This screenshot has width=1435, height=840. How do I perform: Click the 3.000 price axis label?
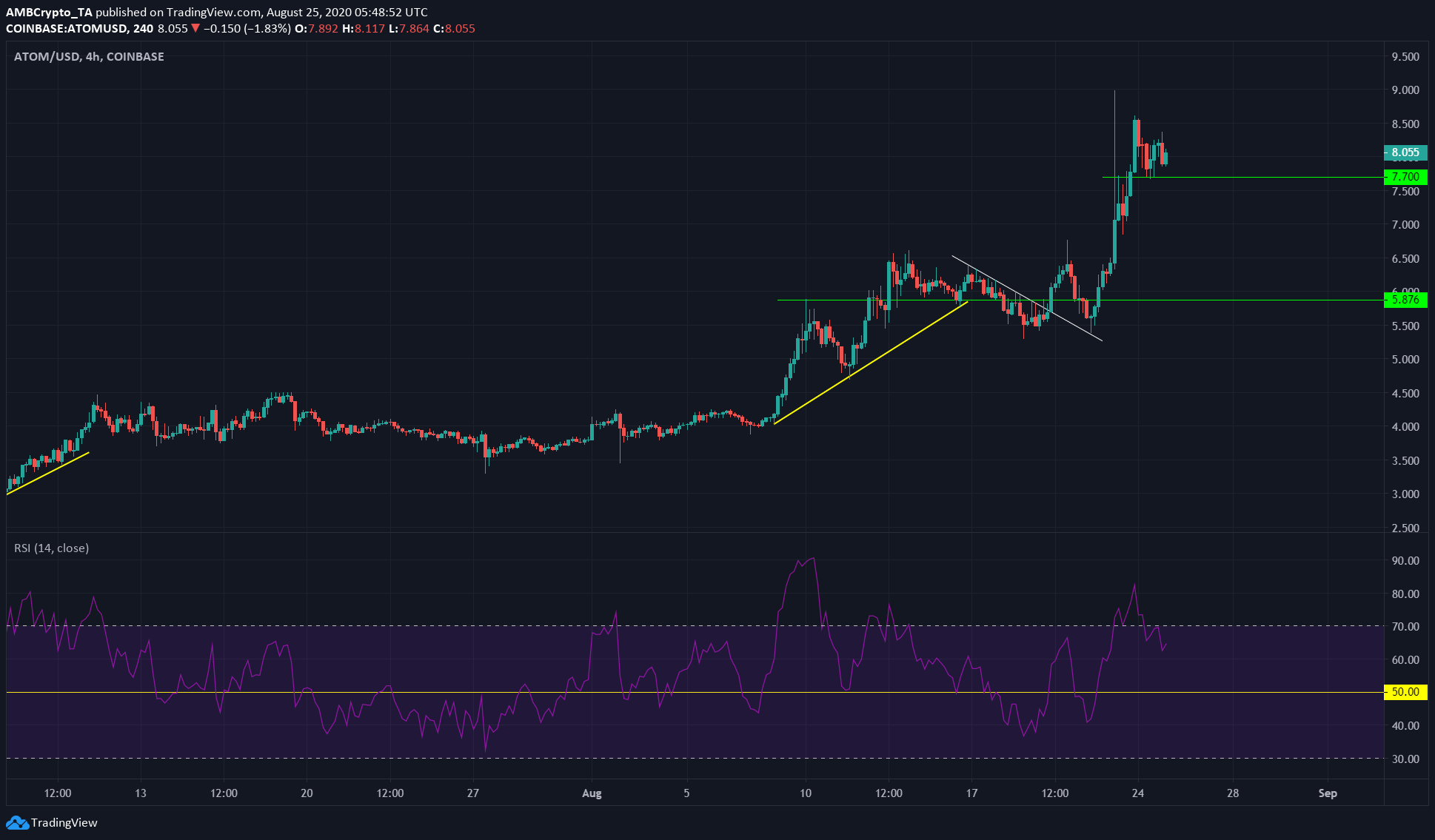[x=1405, y=494]
